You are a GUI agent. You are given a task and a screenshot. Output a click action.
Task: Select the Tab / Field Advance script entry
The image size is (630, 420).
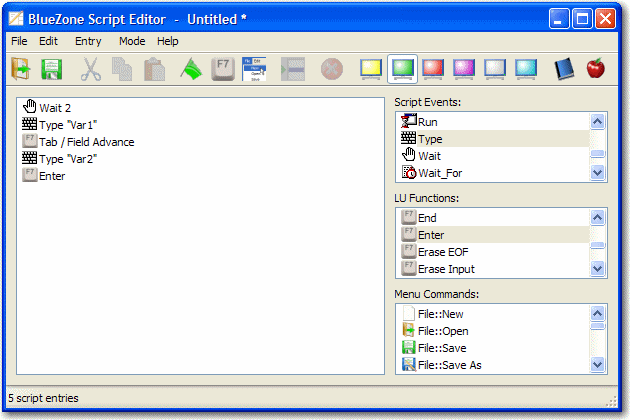pyautogui.click(x=86, y=142)
